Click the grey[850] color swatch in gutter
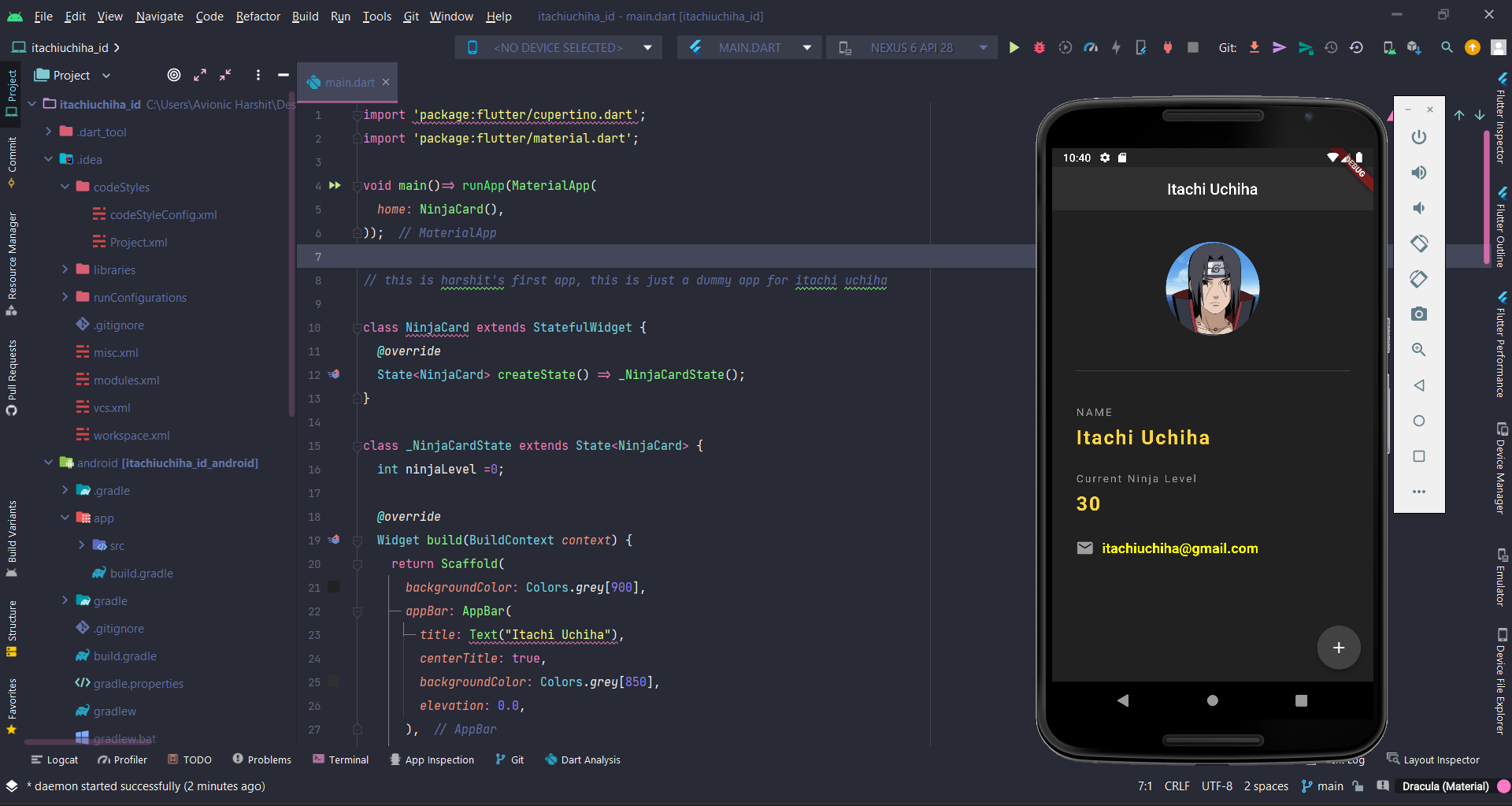1512x806 pixels. pyautogui.click(x=333, y=682)
